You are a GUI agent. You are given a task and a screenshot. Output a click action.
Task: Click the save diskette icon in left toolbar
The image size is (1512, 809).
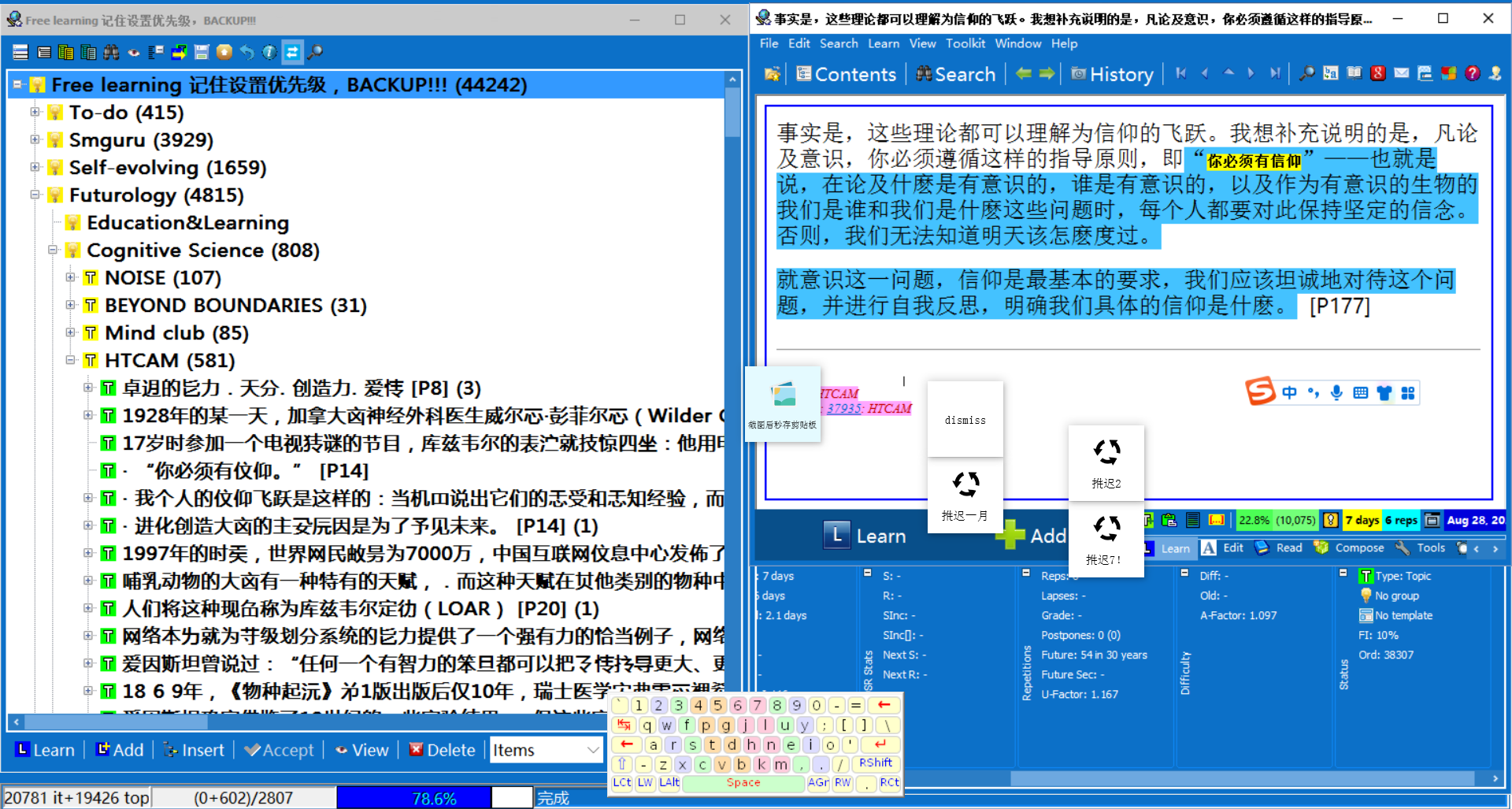click(201, 52)
